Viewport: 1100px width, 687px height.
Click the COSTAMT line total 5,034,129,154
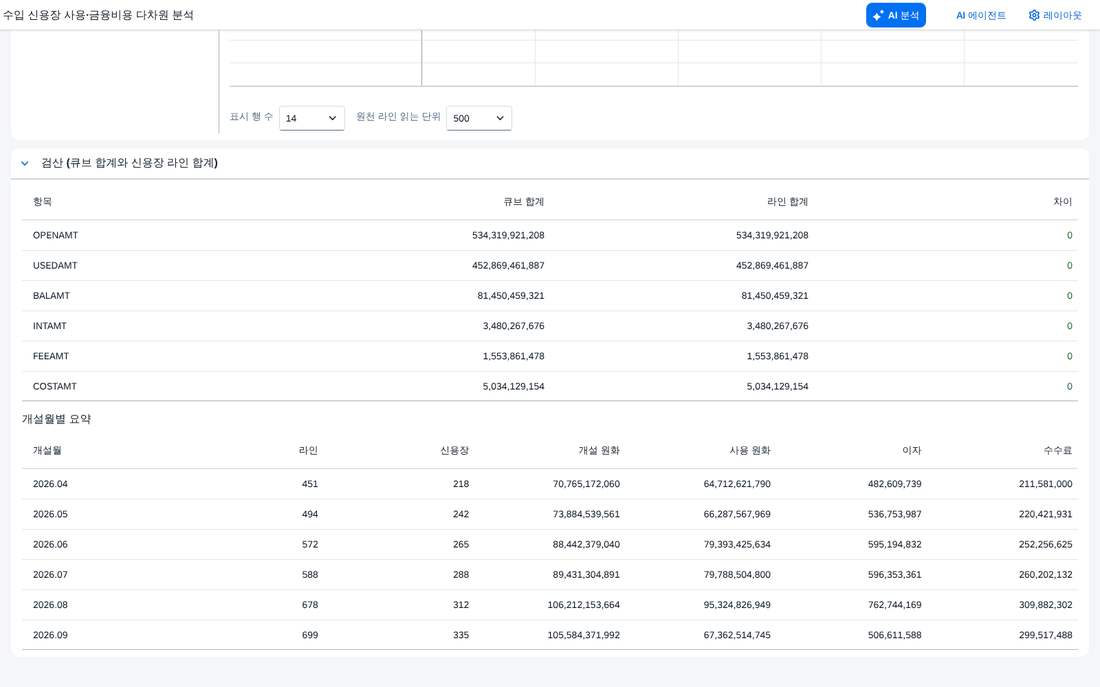(777, 386)
